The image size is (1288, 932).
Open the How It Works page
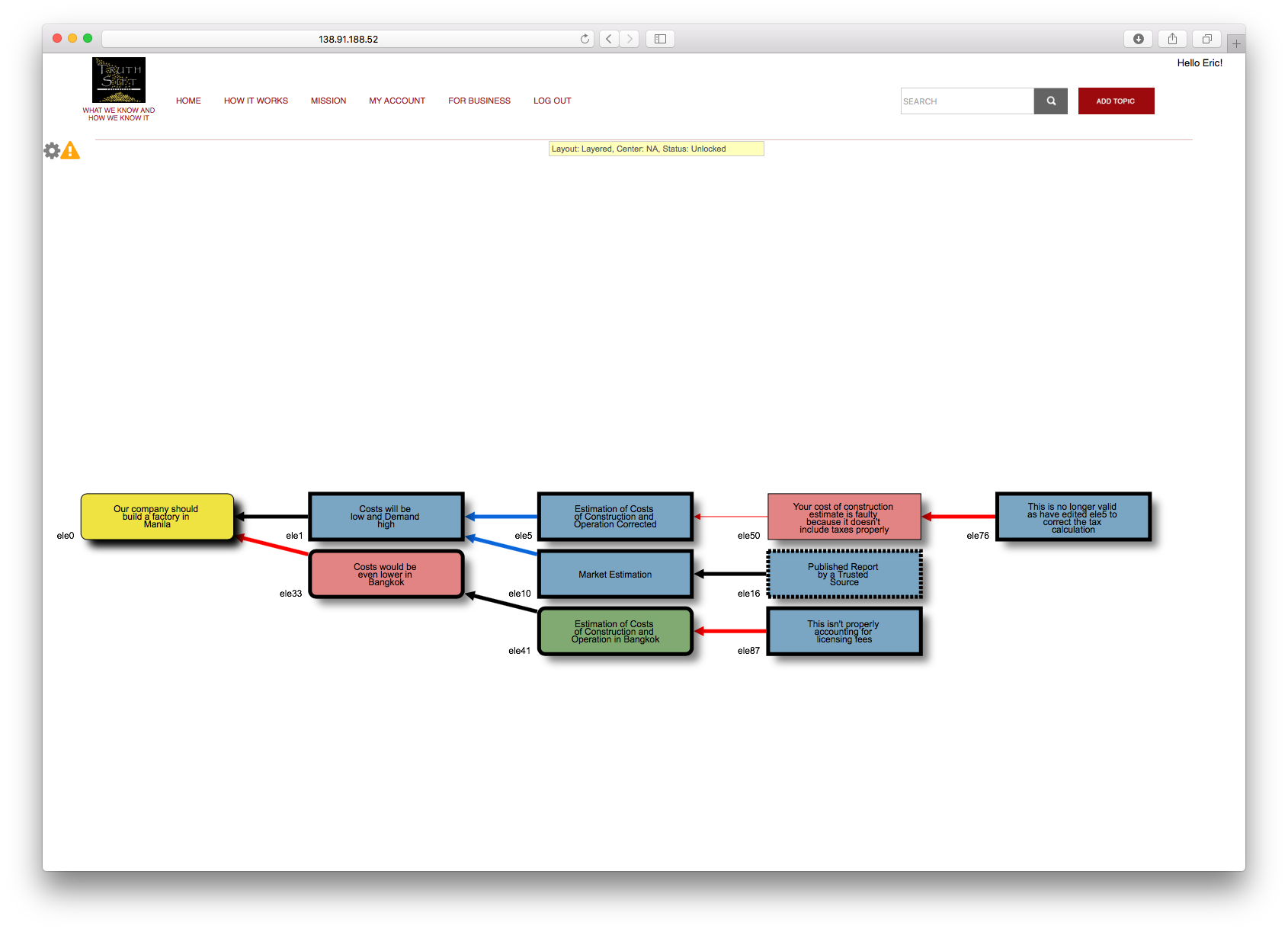coord(255,101)
